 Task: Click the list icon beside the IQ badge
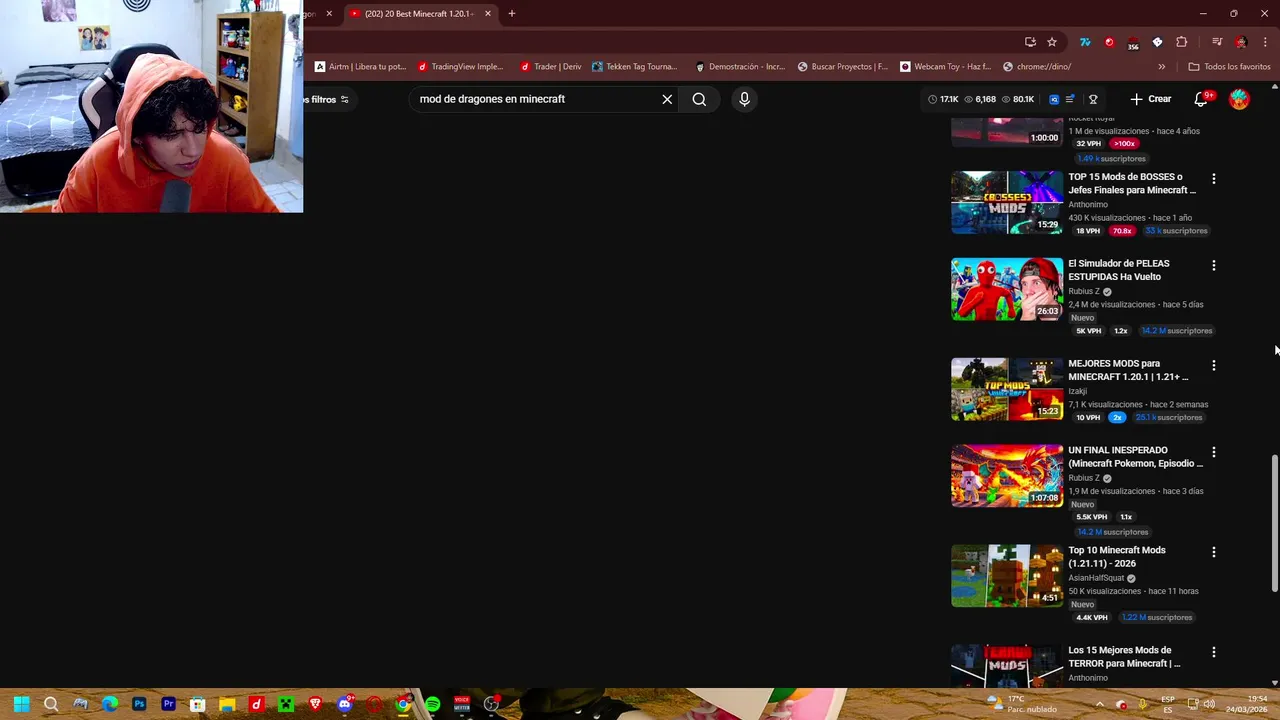(1070, 99)
